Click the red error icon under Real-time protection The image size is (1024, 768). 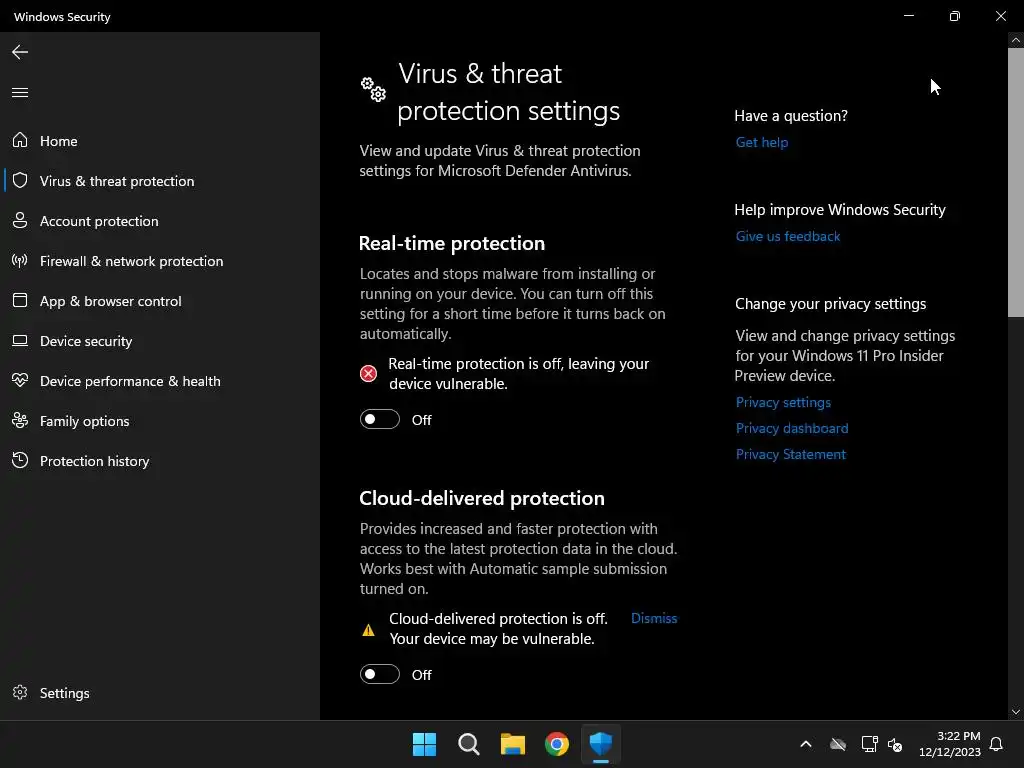coord(368,374)
